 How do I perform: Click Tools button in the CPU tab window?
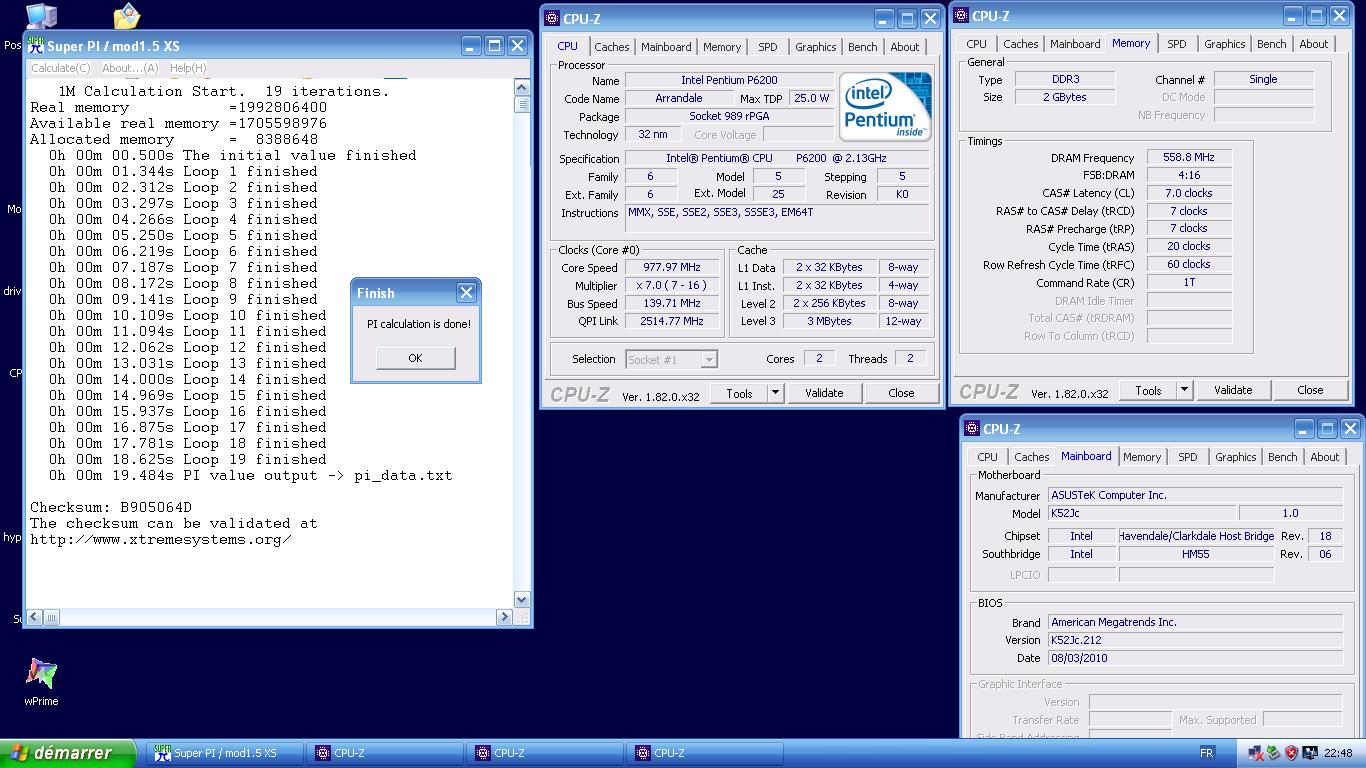[739, 393]
